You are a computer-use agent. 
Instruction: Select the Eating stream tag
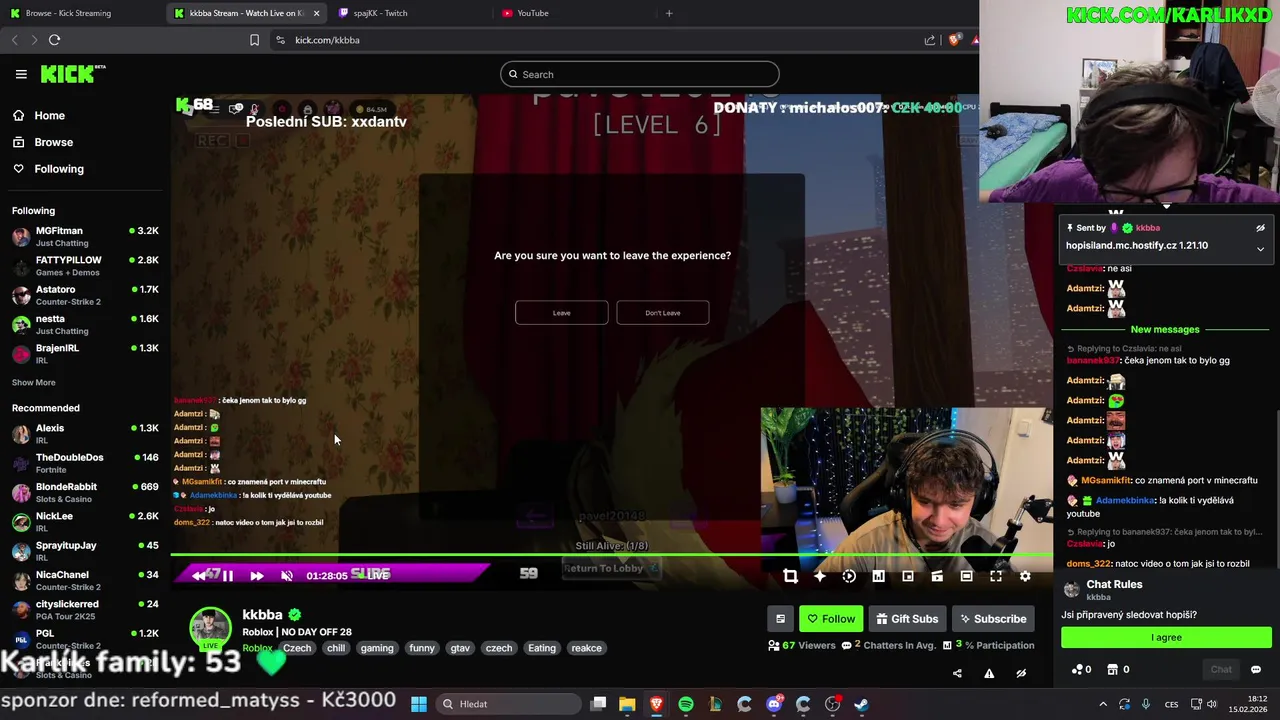pyautogui.click(x=542, y=648)
